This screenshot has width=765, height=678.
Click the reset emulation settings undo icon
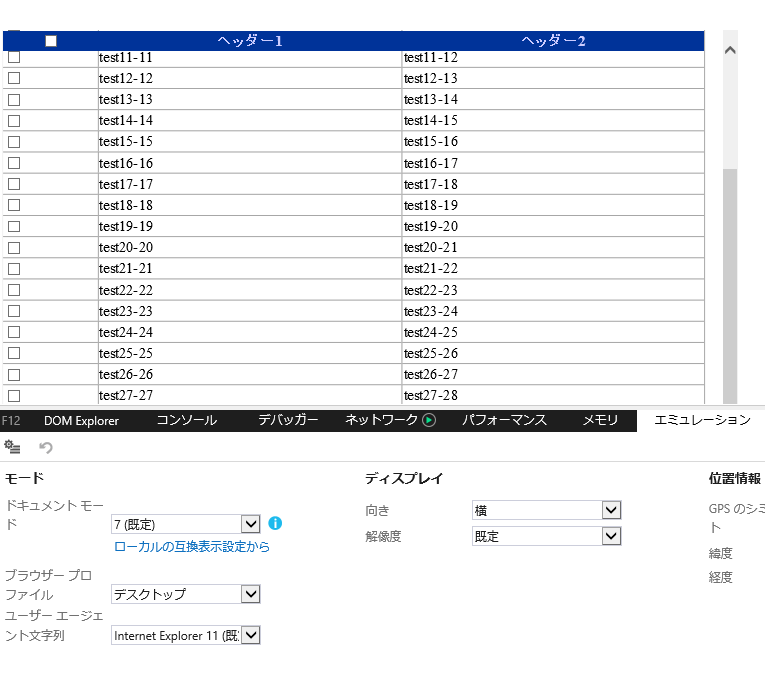pos(46,447)
